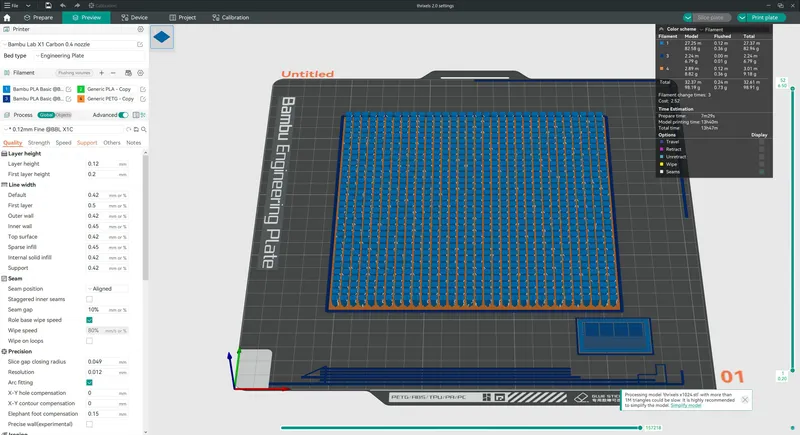Dismiss the processing model notification
This screenshot has width=800, height=435.
(745, 400)
